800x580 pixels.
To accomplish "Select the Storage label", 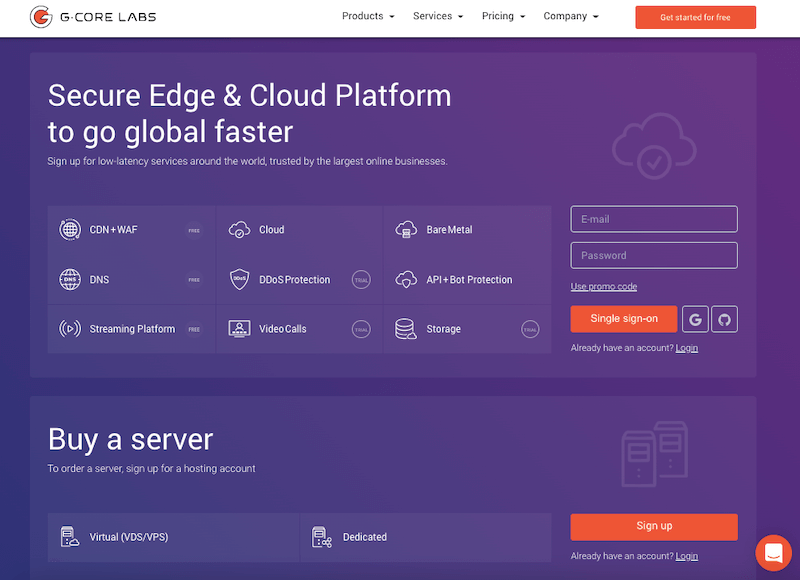I will coord(443,329).
